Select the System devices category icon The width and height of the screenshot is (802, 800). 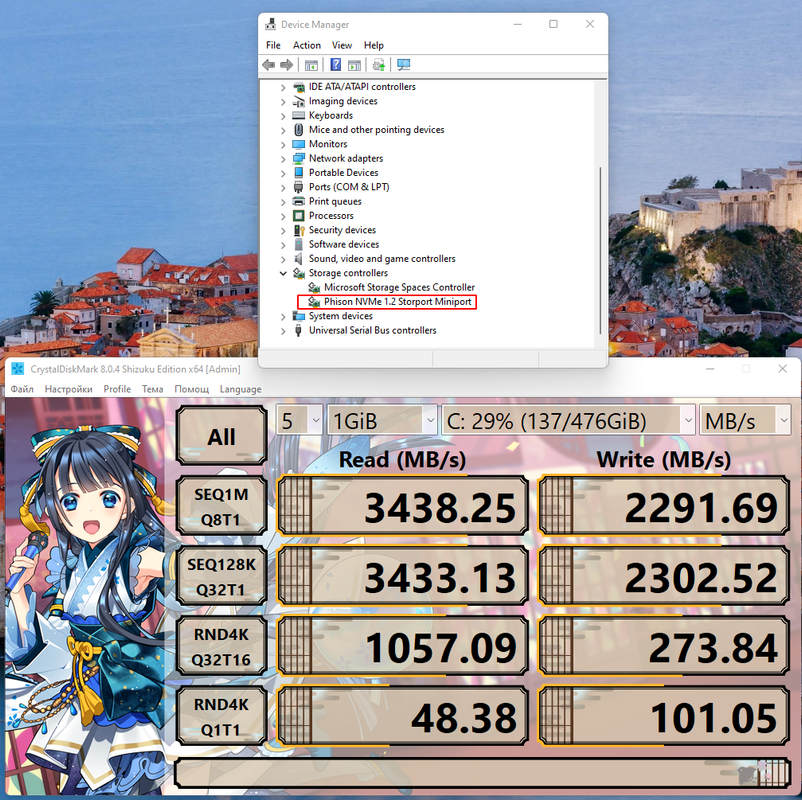point(299,316)
